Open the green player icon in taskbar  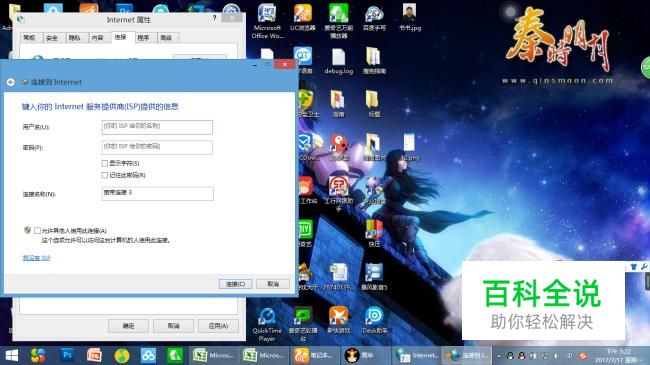(x=175, y=355)
